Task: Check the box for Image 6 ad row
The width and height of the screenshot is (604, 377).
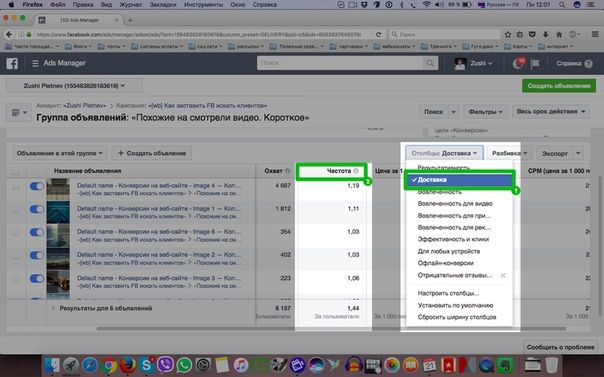Action: [16, 233]
